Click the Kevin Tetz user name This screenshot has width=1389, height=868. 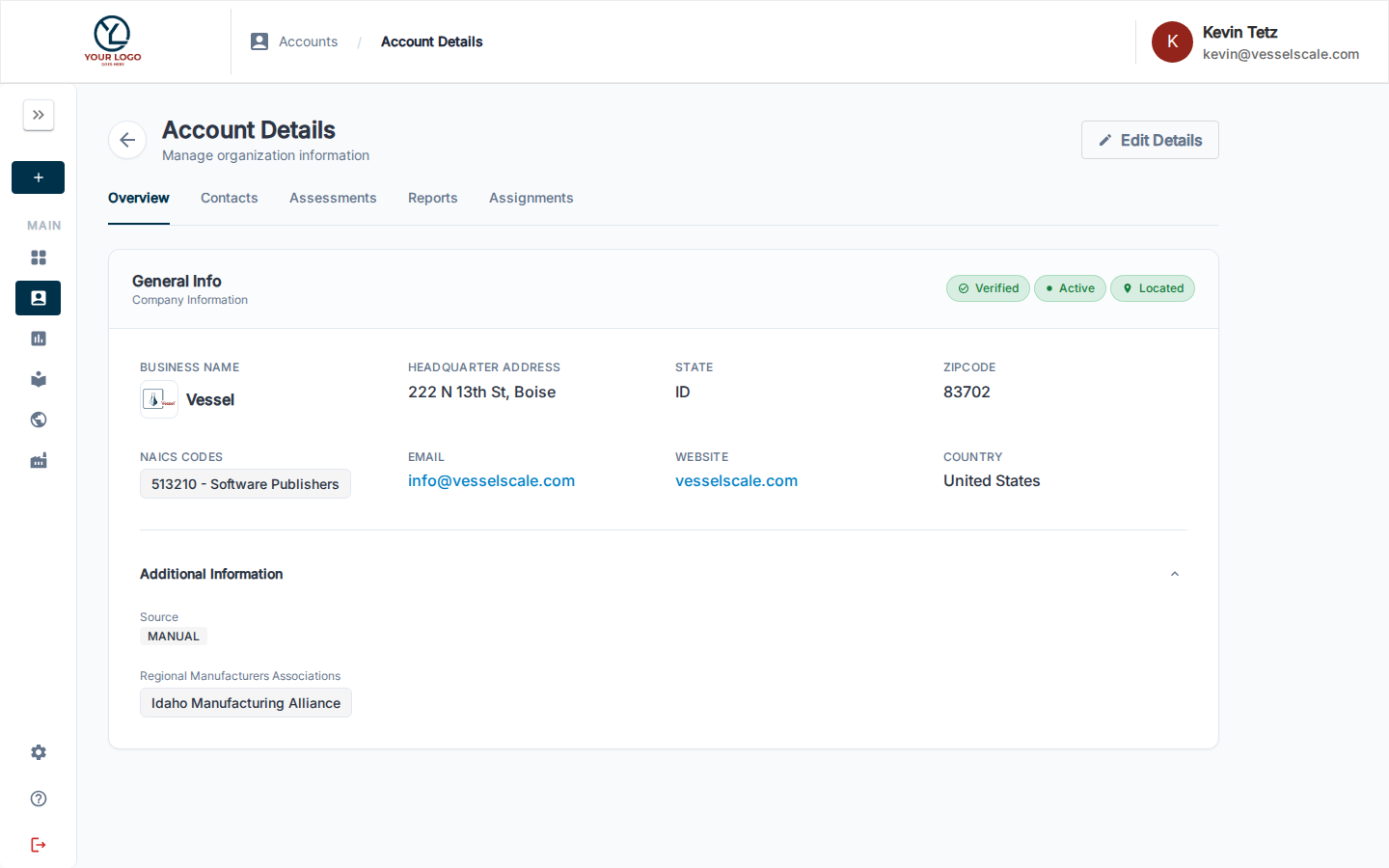1239,33
